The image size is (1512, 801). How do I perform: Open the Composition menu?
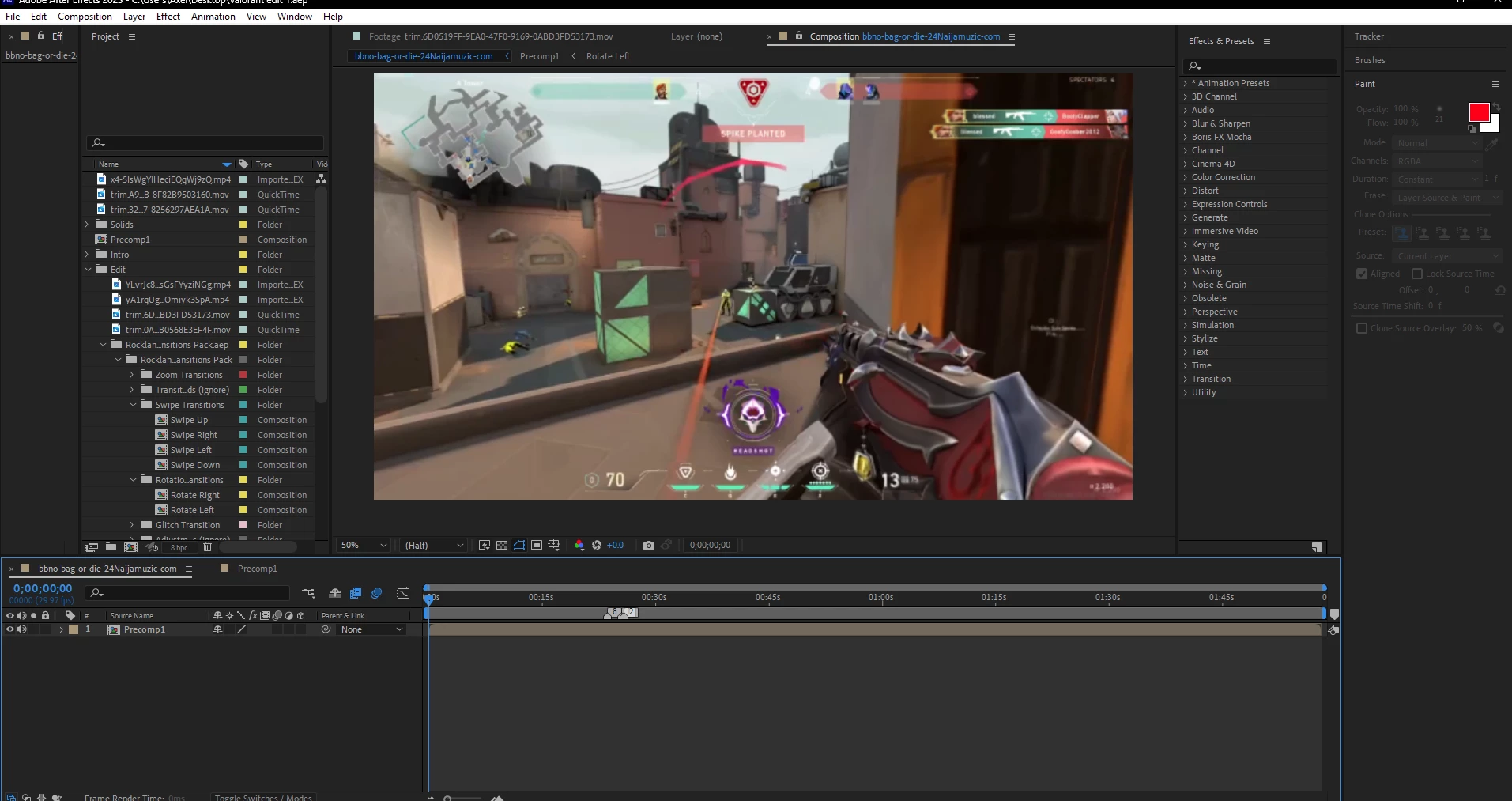85,17
